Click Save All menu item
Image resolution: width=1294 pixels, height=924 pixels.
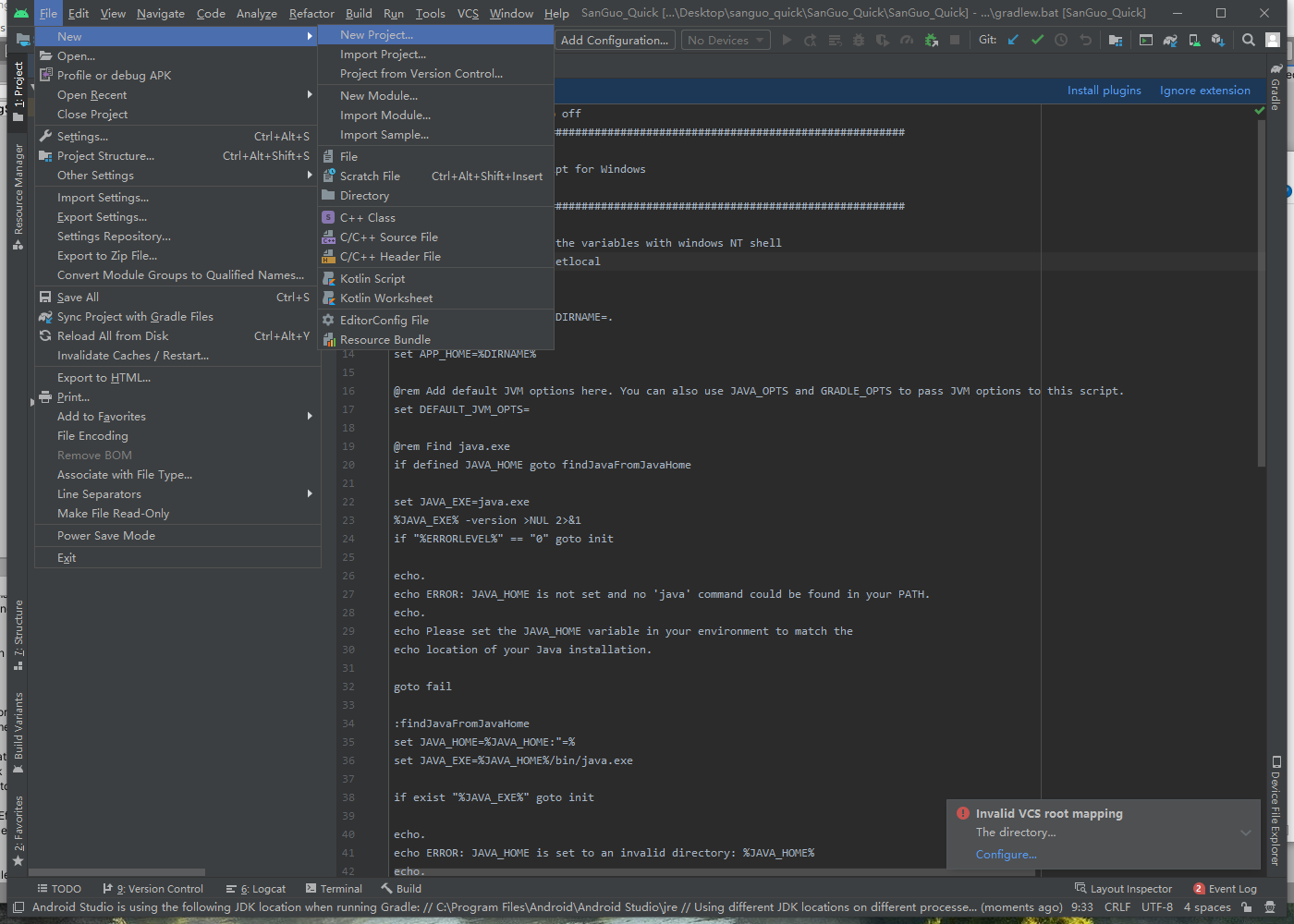(177, 298)
